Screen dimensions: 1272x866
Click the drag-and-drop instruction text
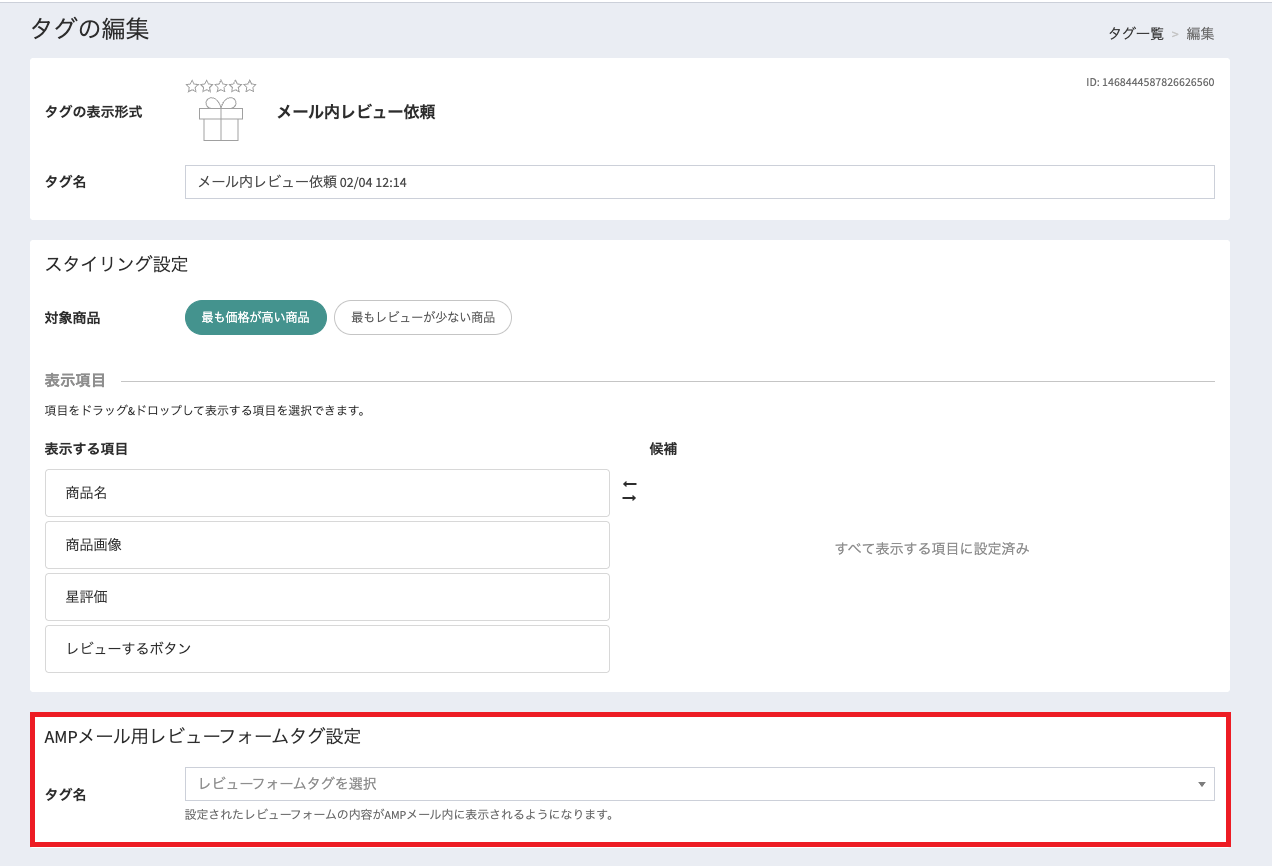[206, 411]
